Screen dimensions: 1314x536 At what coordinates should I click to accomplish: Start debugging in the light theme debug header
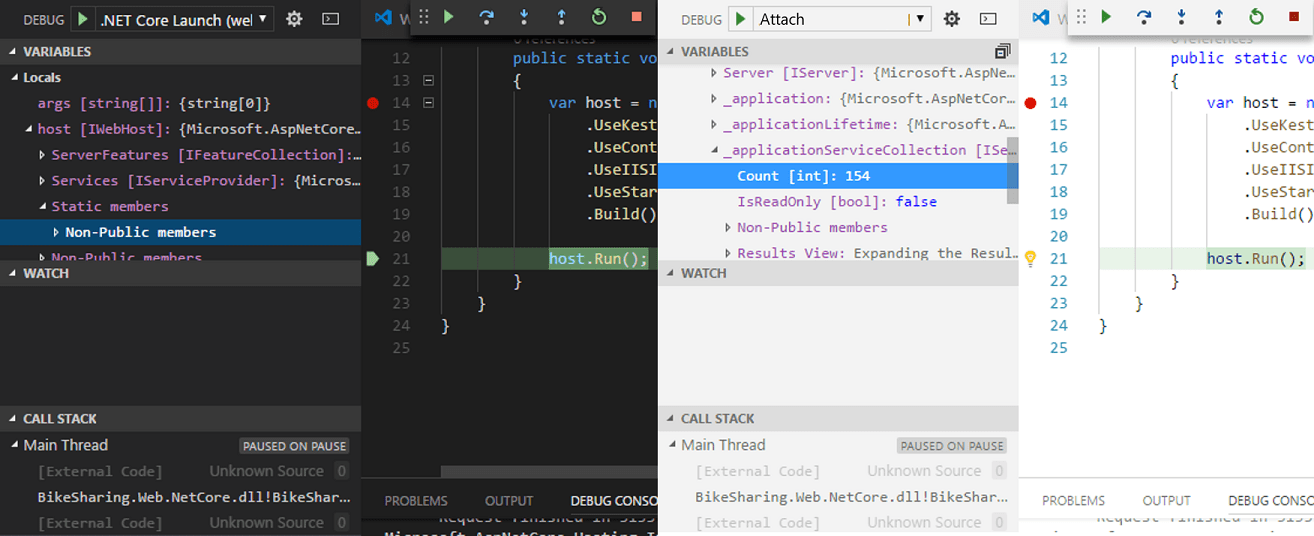point(741,18)
